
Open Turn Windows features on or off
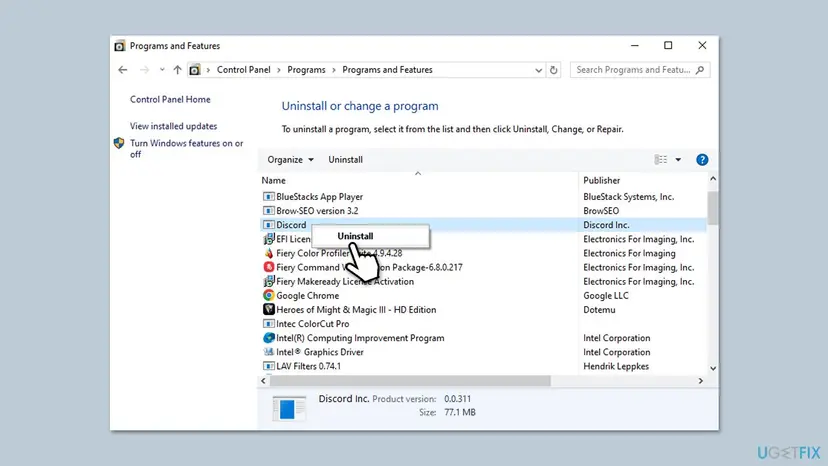(186, 148)
